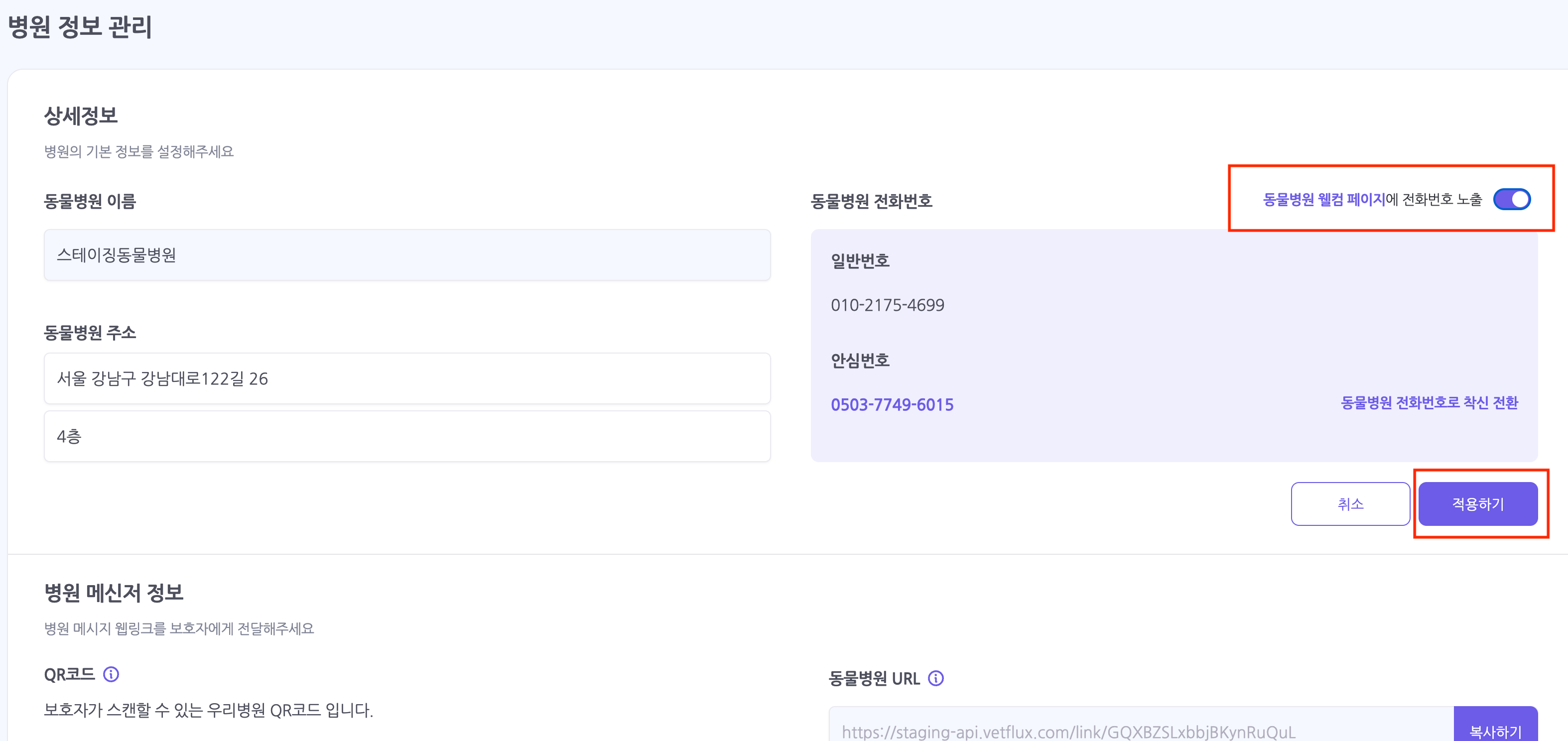Click the 상세정보 section heading
Image resolution: width=1568 pixels, height=741 pixels.
(x=80, y=116)
